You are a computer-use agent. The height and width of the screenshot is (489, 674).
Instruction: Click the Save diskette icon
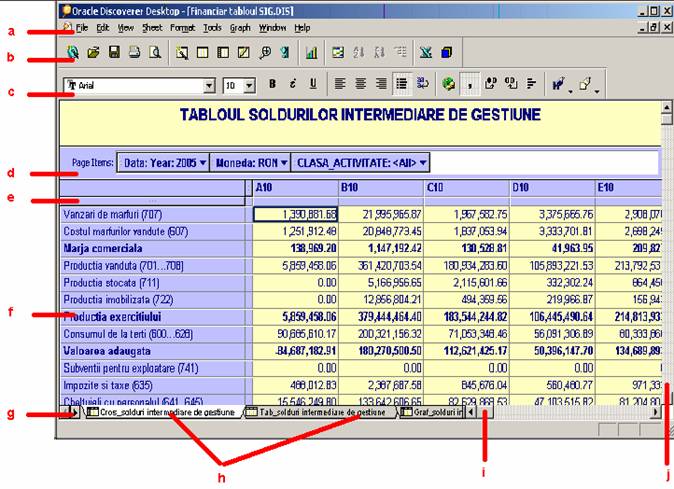pos(113,53)
